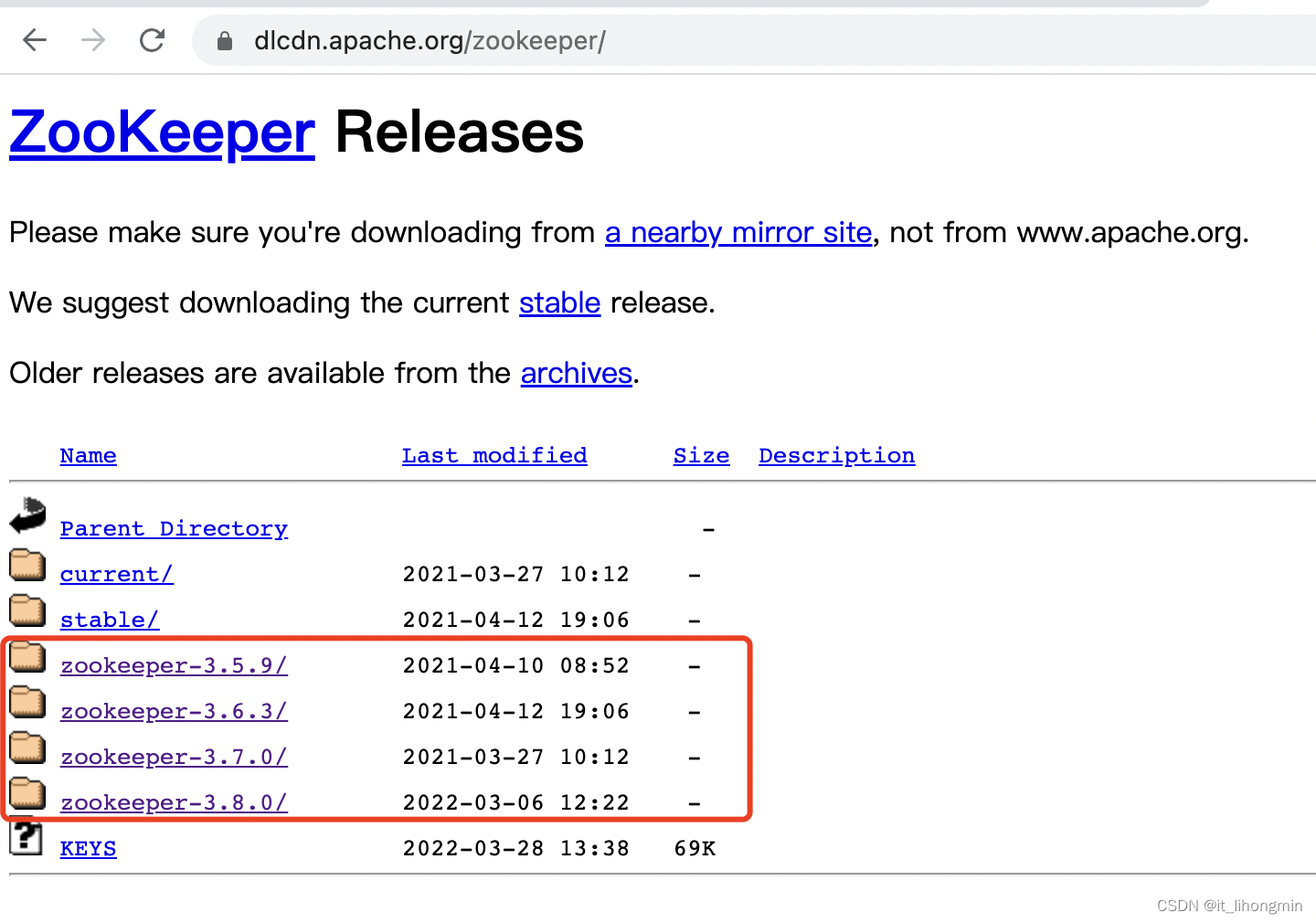The width and height of the screenshot is (1316, 923).
Task: Go to Parent Directory link
Action: (x=174, y=529)
